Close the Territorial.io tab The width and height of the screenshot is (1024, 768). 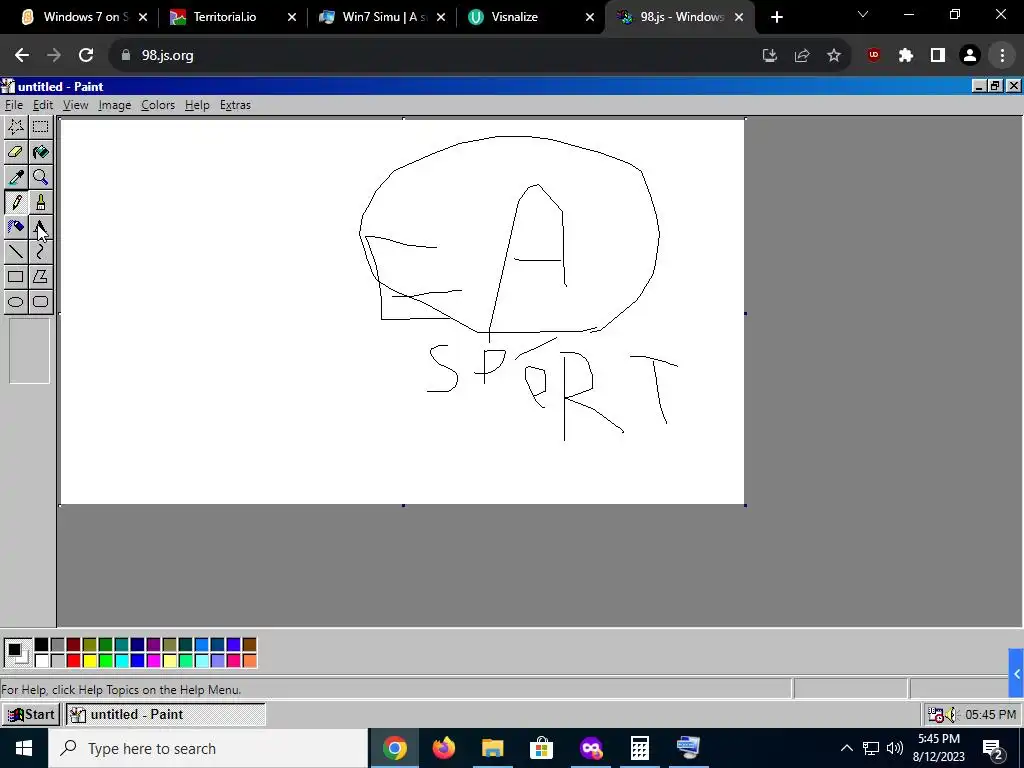click(292, 17)
